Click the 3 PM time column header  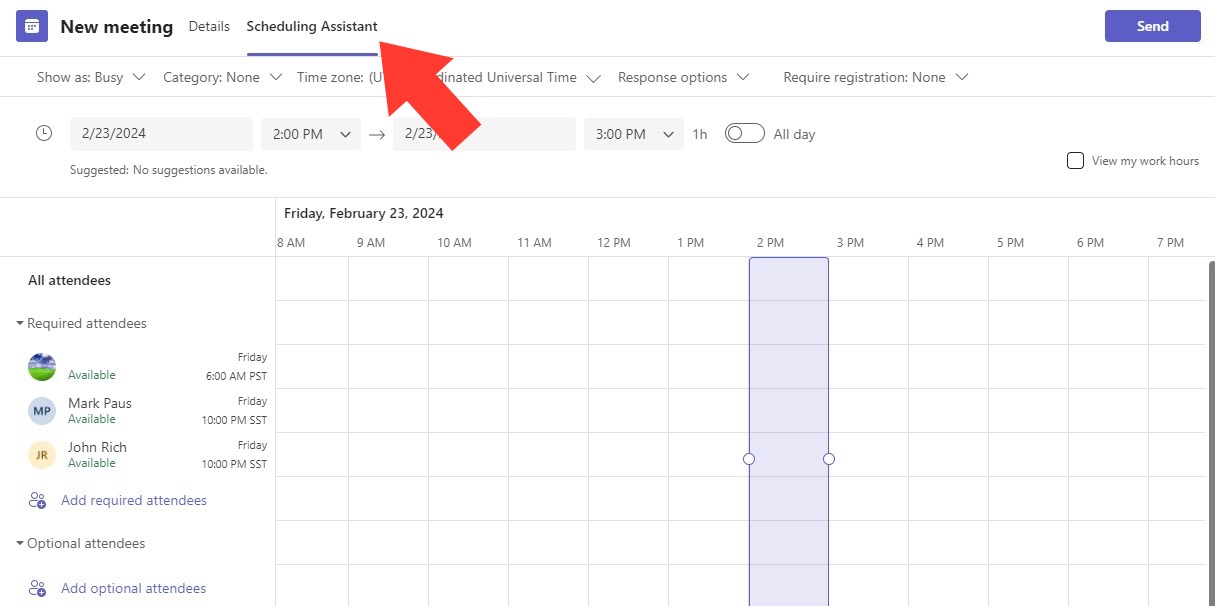pos(850,243)
